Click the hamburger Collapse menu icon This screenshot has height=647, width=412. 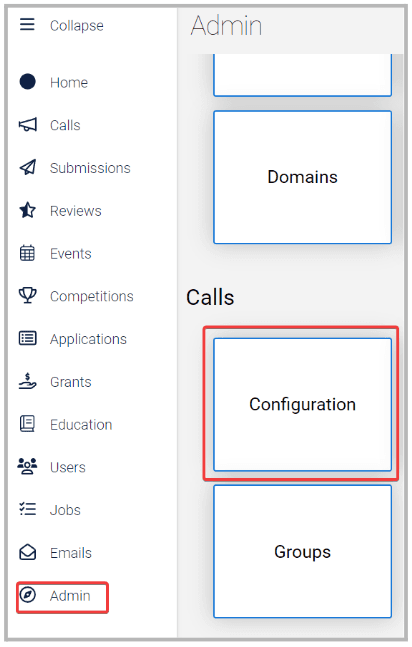(x=27, y=24)
